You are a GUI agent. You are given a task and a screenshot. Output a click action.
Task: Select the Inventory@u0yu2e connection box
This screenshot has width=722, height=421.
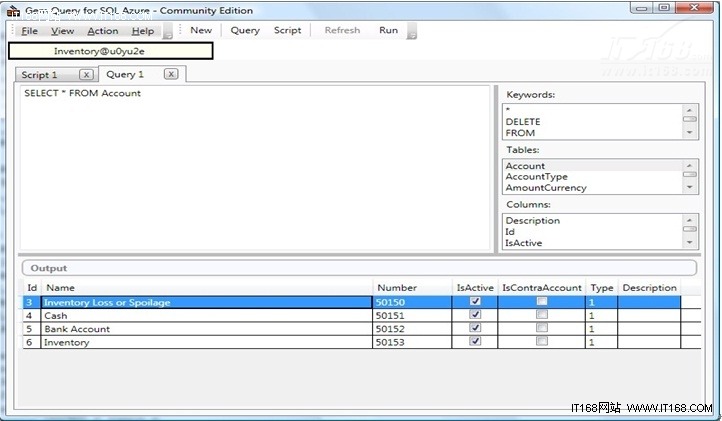111,51
